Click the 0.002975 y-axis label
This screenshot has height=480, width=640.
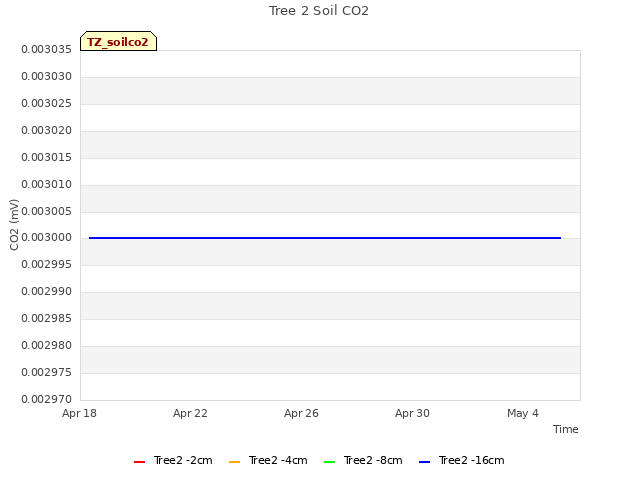pos(47,372)
